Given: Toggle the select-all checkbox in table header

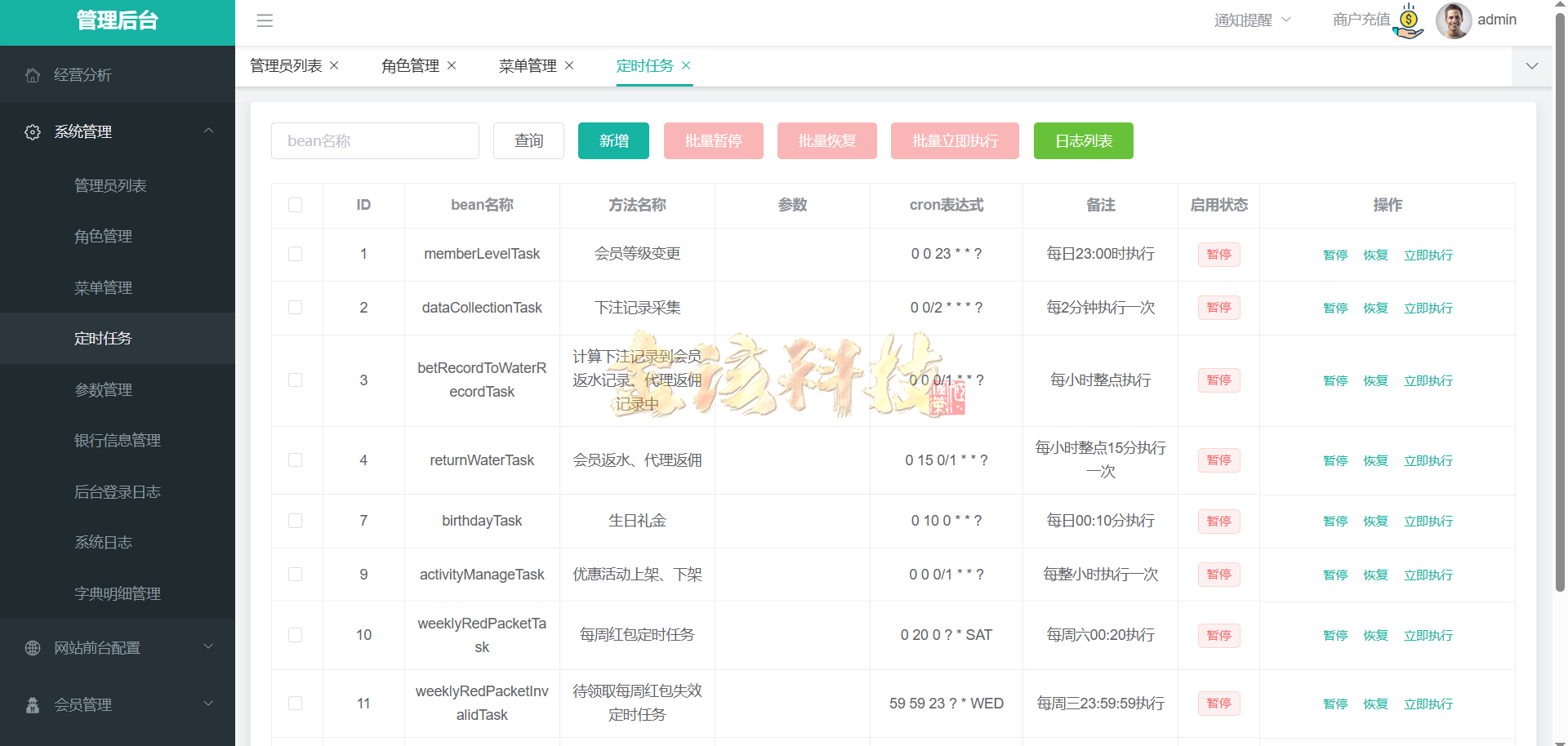Looking at the screenshot, I should pyautogui.click(x=296, y=206).
